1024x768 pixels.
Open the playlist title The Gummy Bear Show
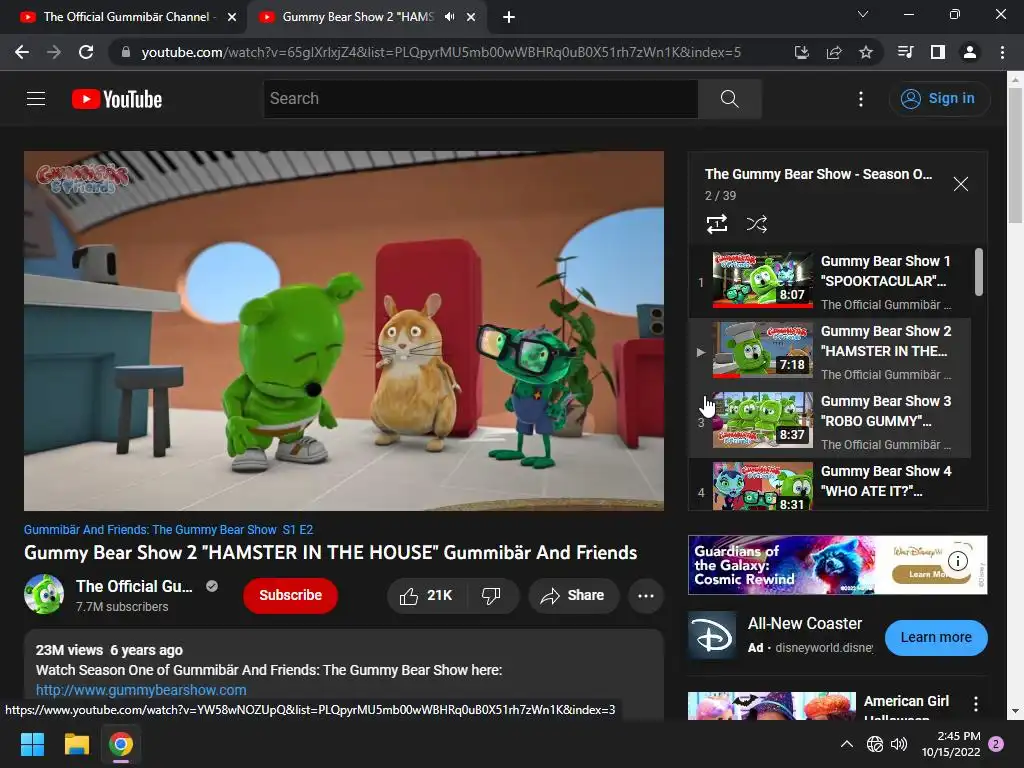pyautogui.click(x=818, y=174)
